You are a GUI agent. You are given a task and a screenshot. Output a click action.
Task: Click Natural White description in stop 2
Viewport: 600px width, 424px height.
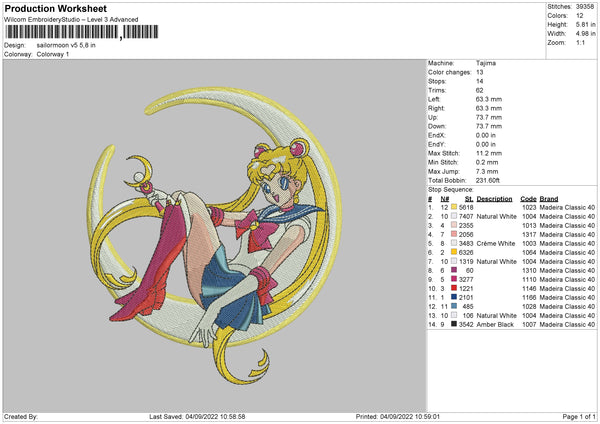(497, 216)
